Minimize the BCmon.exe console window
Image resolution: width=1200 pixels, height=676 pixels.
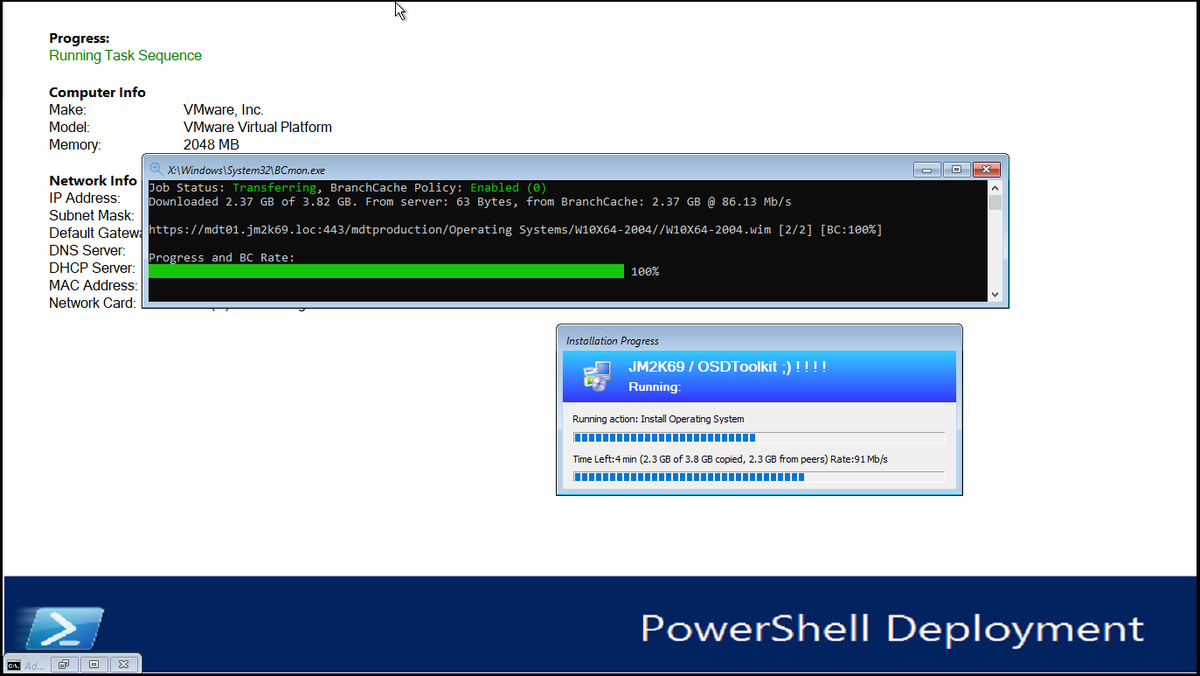tap(926, 170)
